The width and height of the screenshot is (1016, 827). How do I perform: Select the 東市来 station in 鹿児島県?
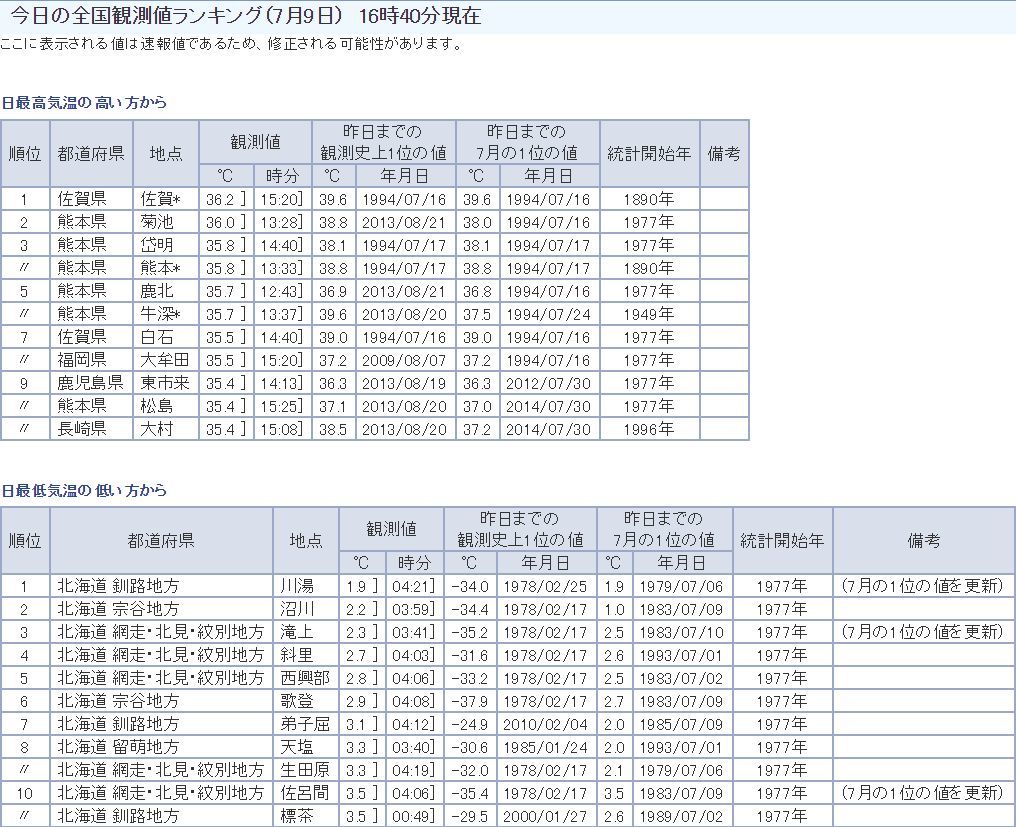coord(163,383)
